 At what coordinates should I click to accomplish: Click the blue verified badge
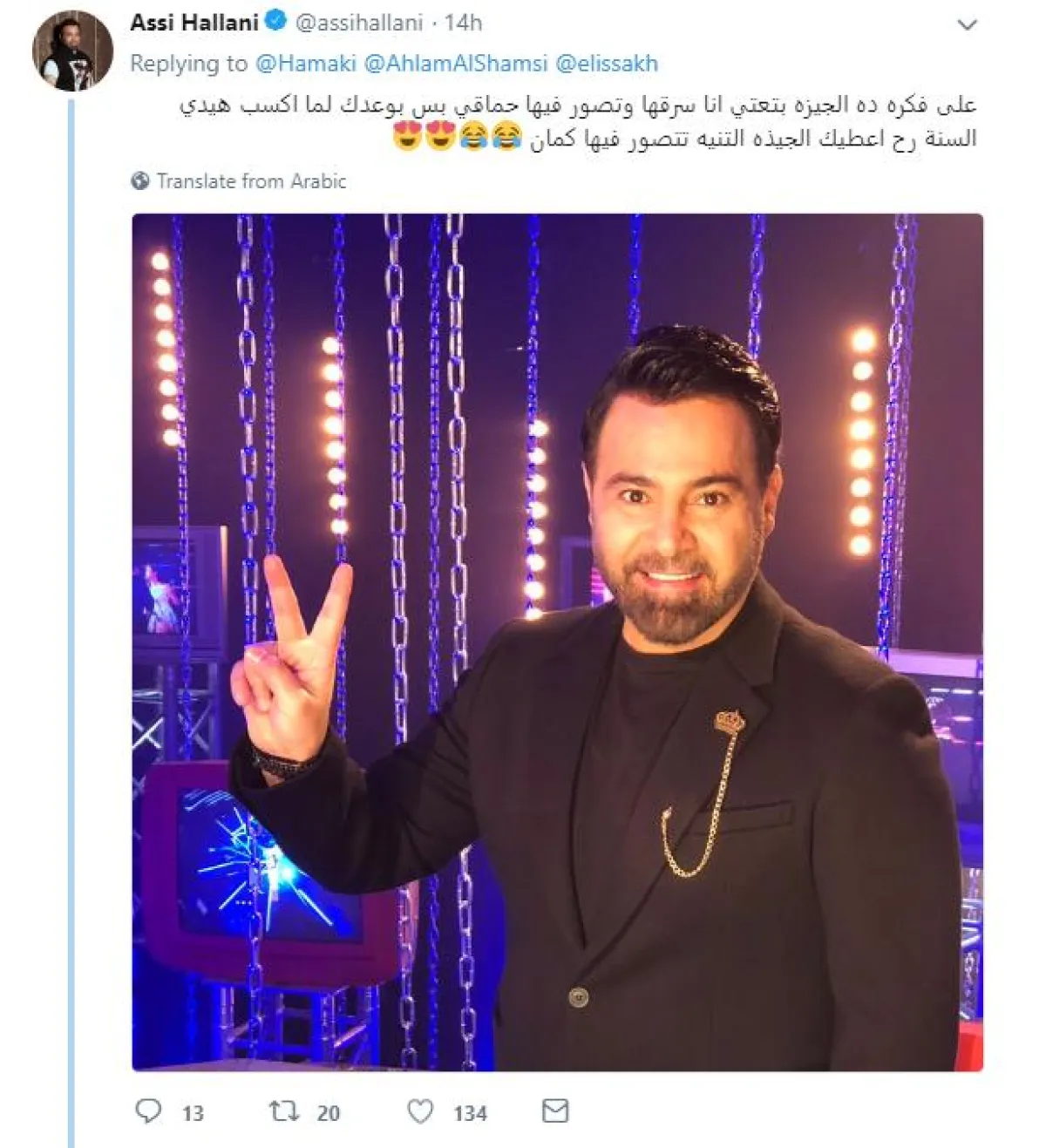pyautogui.click(x=276, y=22)
